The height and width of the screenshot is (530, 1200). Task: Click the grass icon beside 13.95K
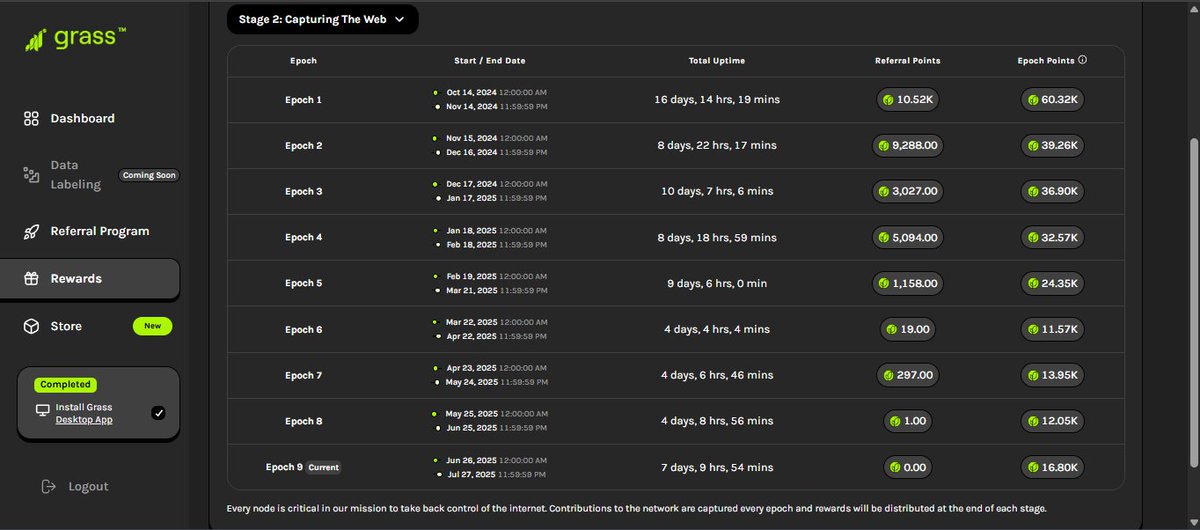coord(1033,375)
